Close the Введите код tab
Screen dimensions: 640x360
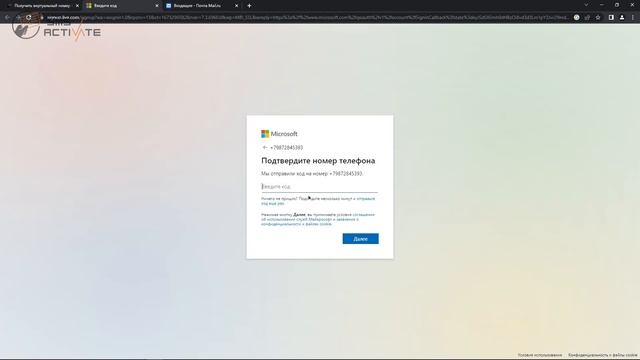pos(157,6)
